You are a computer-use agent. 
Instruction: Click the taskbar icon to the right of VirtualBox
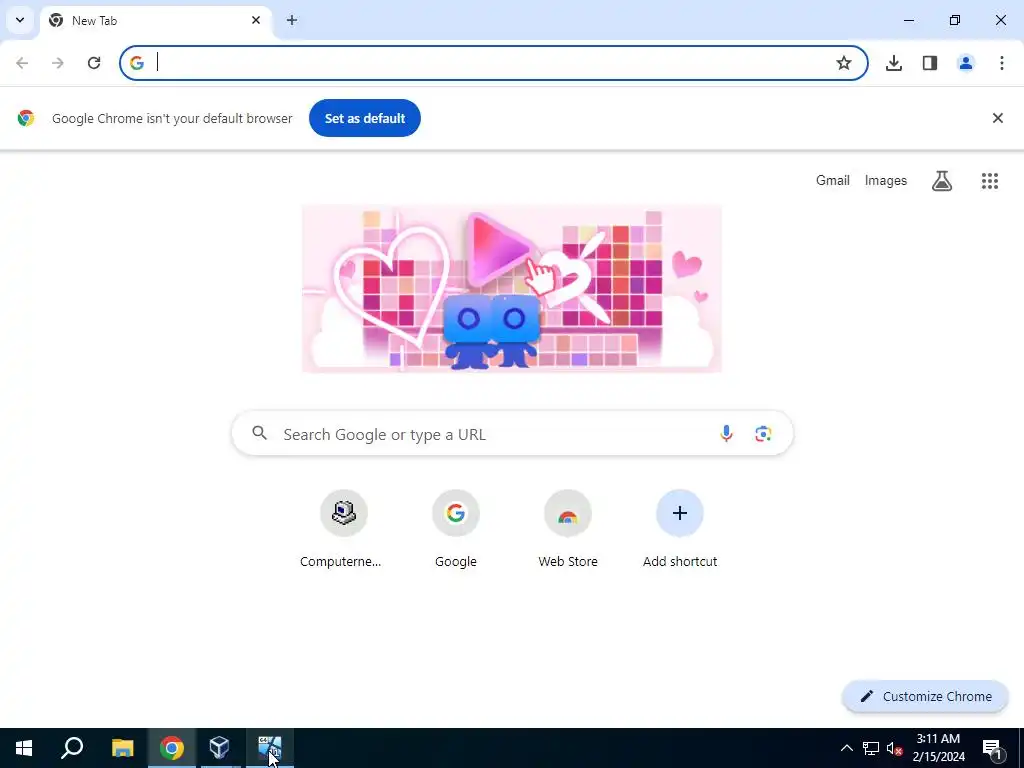269,748
